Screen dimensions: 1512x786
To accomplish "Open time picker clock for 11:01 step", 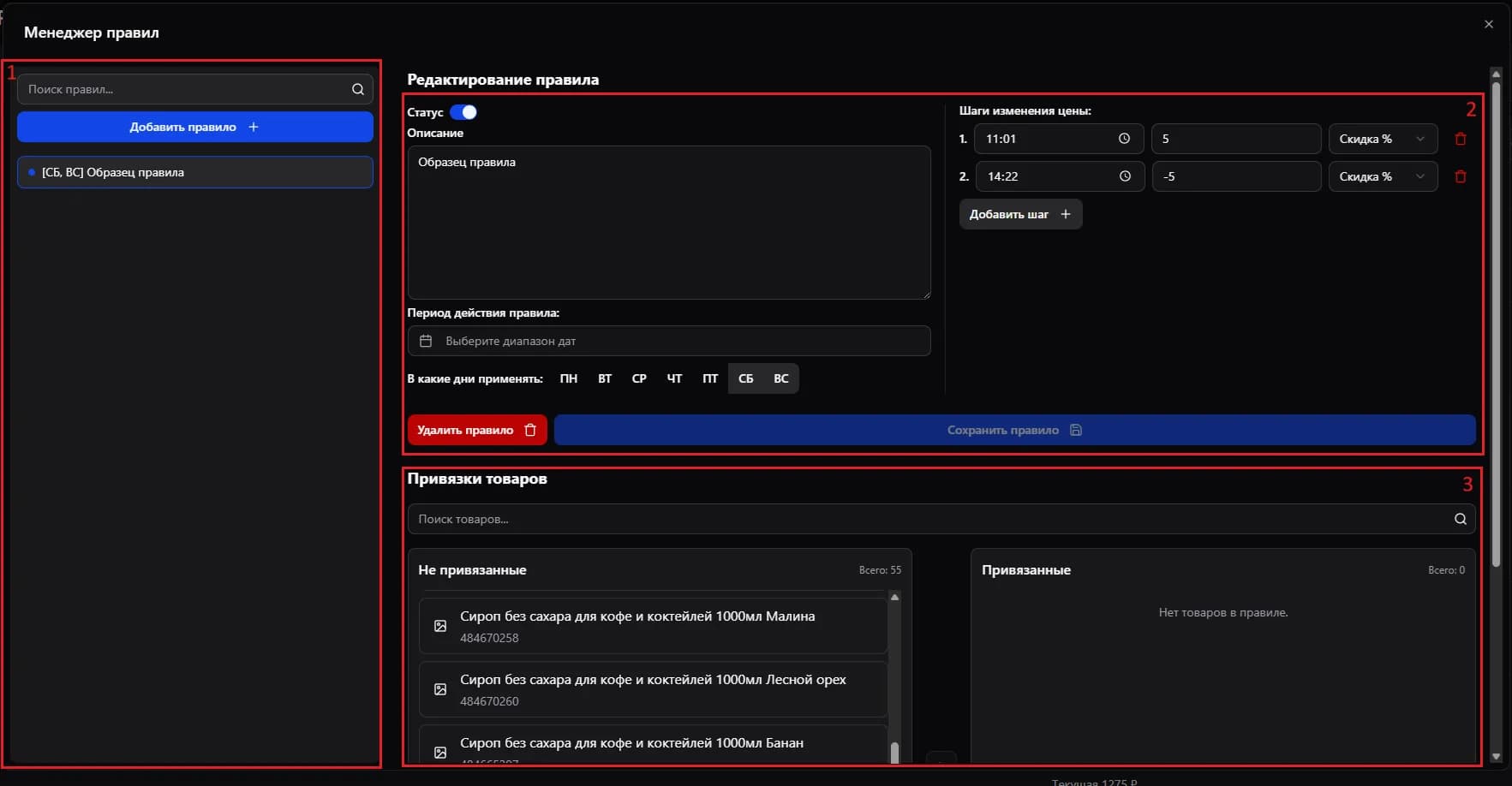I will tap(1124, 139).
